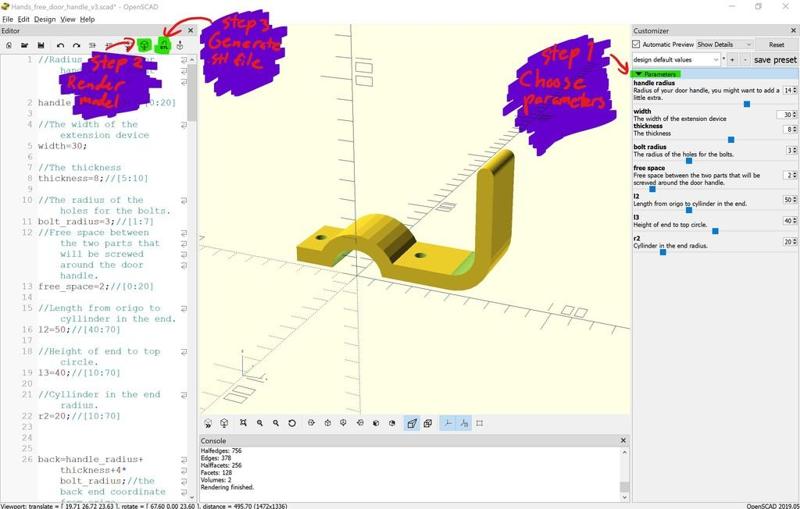Click the bolt radius slider thumb
Viewport: 800px width, 509px height.
[689, 161]
